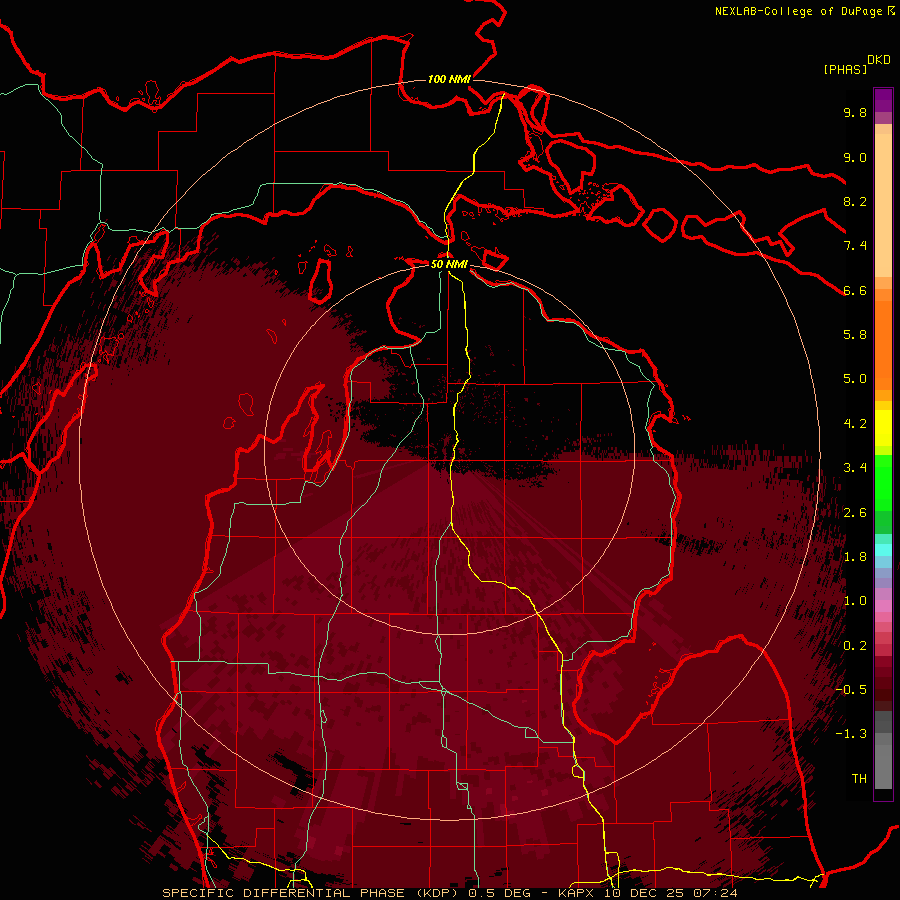Click the 4.2 legend value
This screenshot has width=900, height=900.
click(855, 424)
